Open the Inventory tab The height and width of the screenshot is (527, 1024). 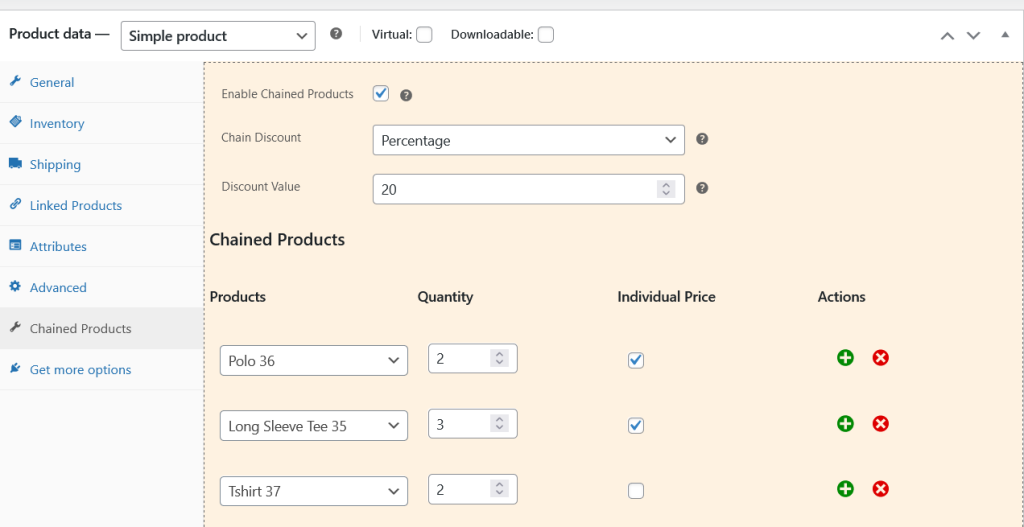coord(57,124)
